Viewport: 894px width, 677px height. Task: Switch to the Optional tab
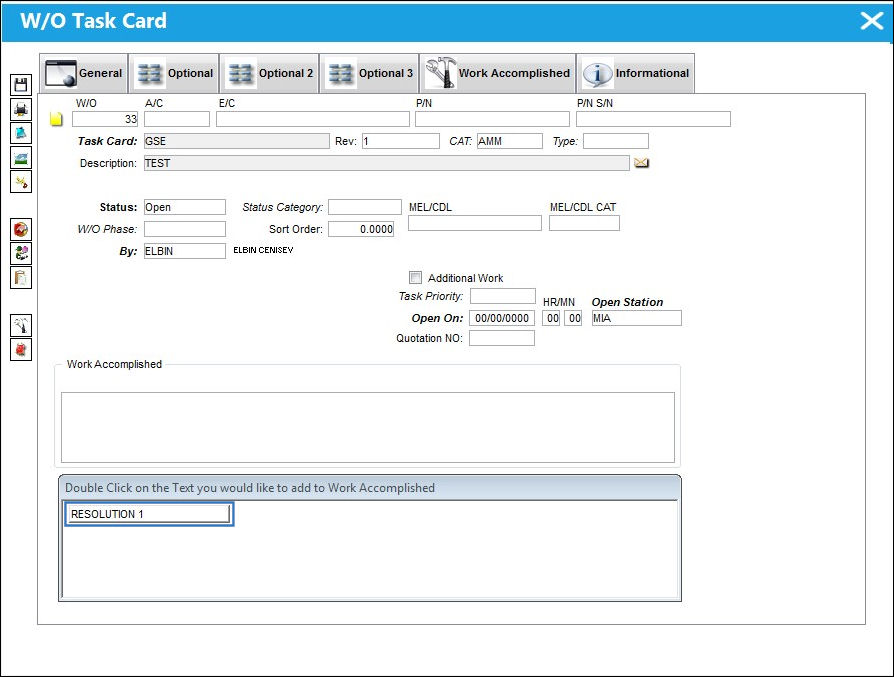point(174,73)
